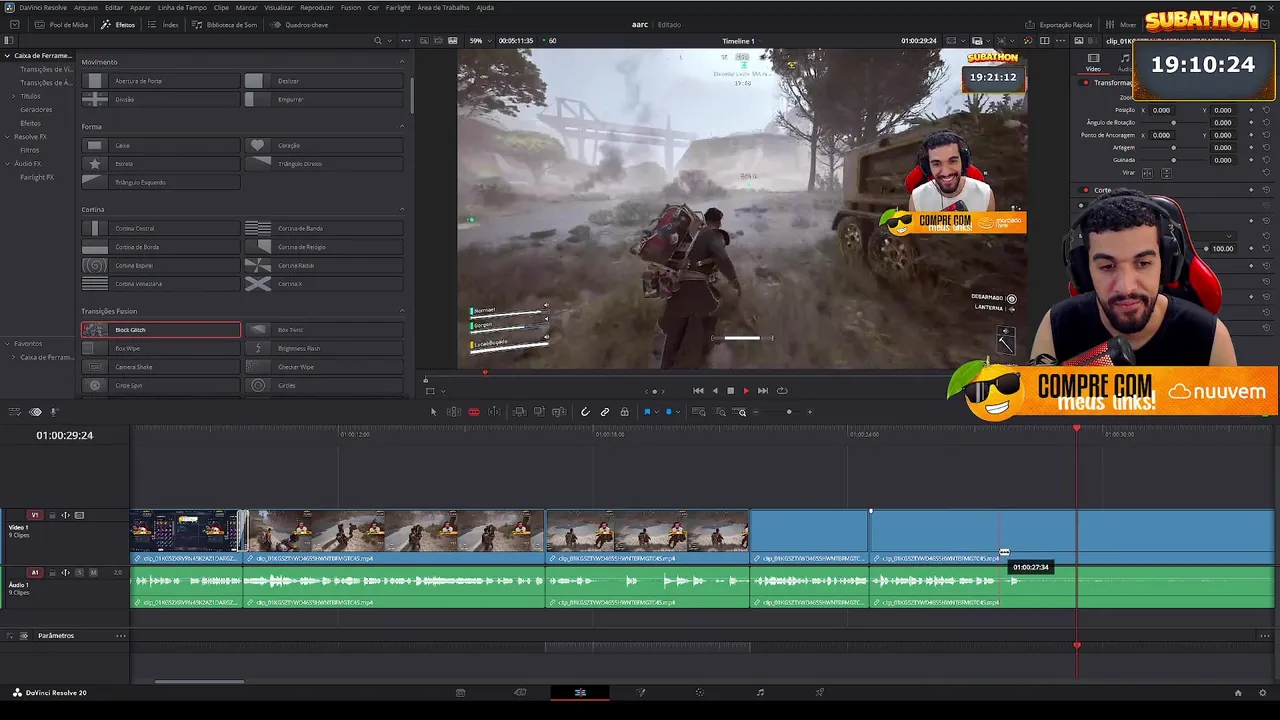This screenshot has height=720, width=1280.
Task: Lock the Áudio 1 track
Action: coord(52,573)
